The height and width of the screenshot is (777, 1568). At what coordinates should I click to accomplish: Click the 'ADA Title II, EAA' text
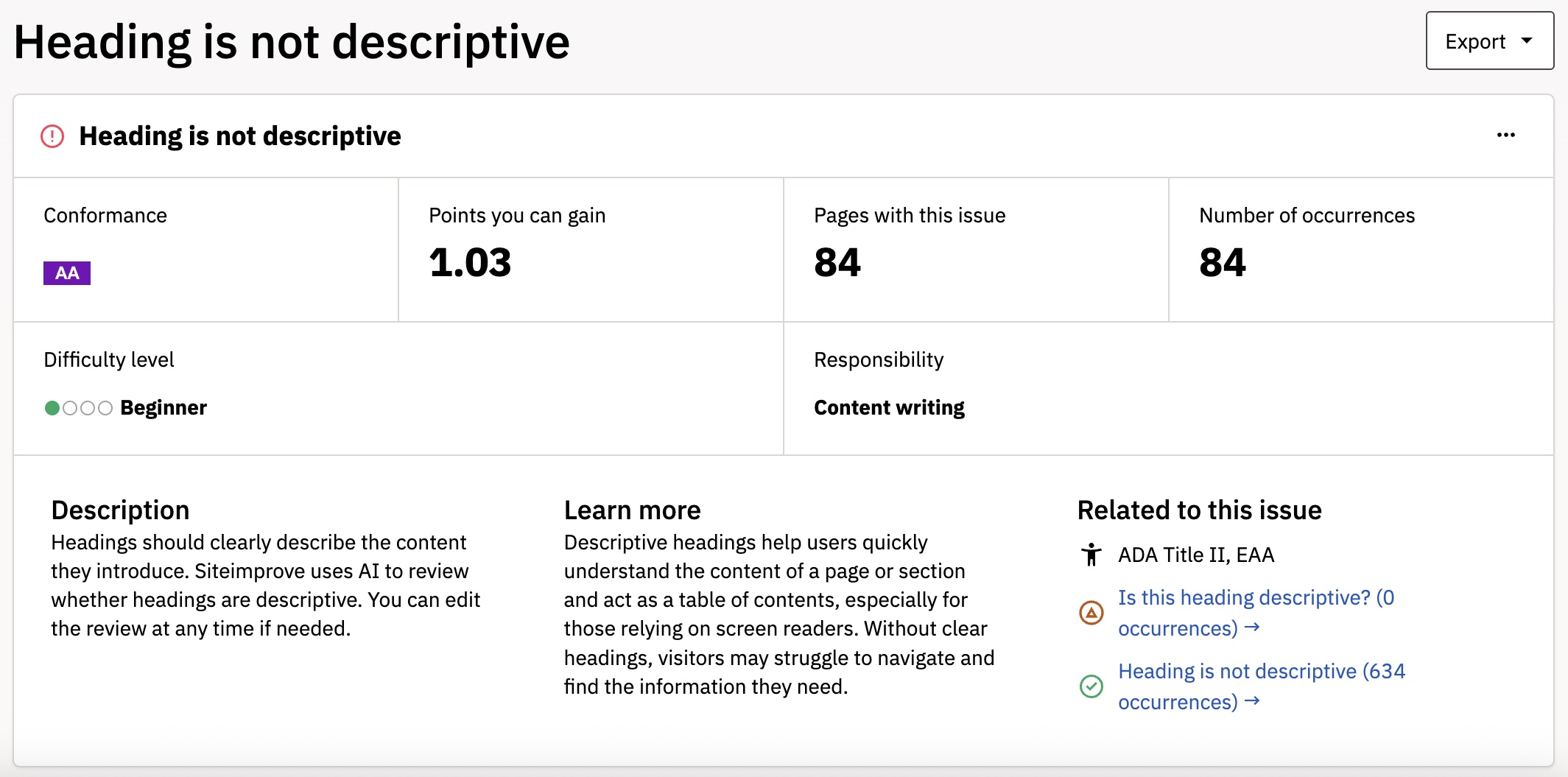(x=1196, y=555)
